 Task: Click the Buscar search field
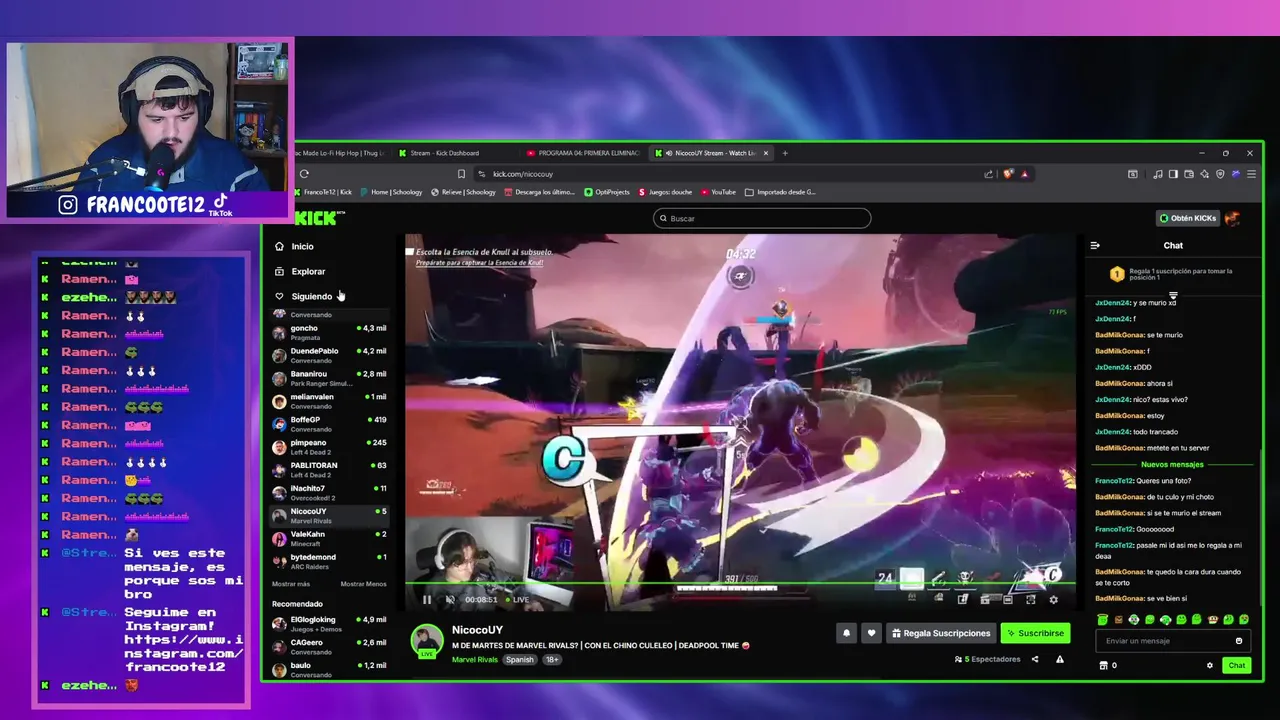pyautogui.click(x=762, y=218)
